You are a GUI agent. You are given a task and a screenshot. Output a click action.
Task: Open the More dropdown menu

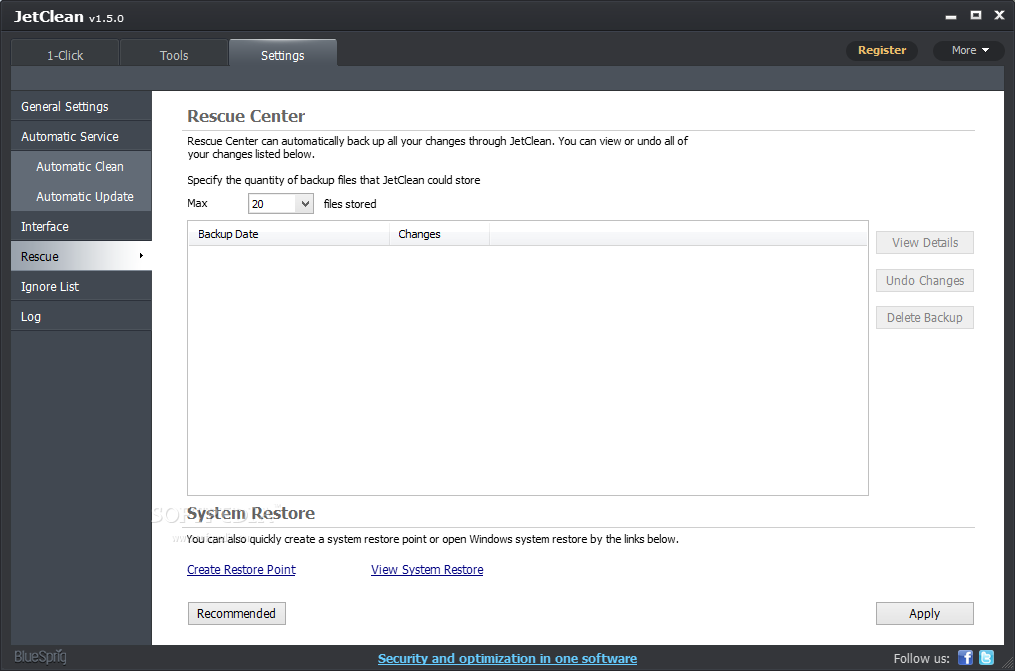(969, 50)
